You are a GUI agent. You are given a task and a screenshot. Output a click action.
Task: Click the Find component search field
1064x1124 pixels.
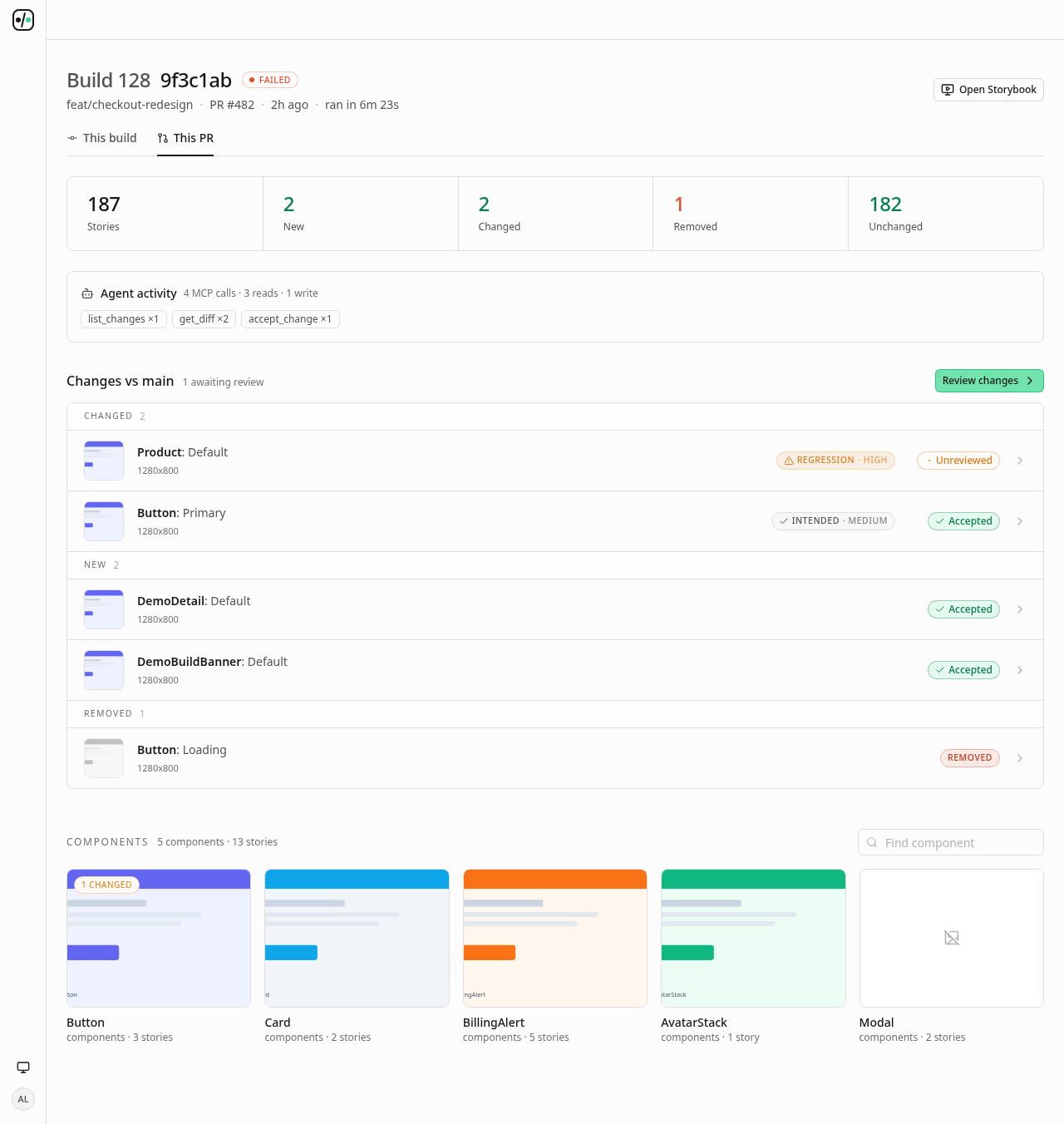pos(951,842)
